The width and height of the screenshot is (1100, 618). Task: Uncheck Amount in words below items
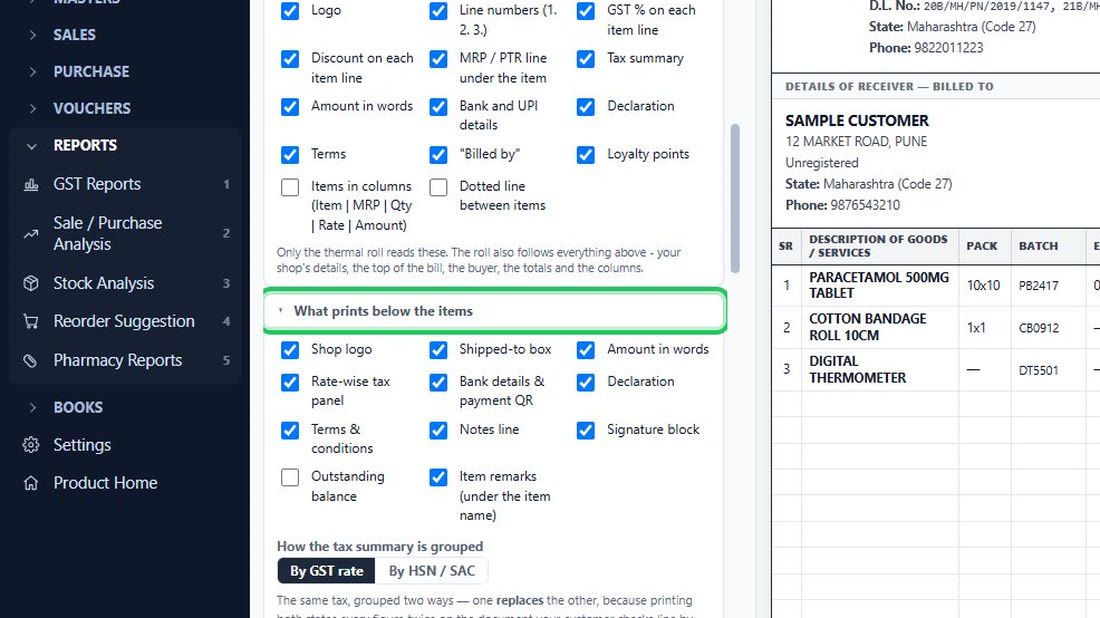click(586, 350)
